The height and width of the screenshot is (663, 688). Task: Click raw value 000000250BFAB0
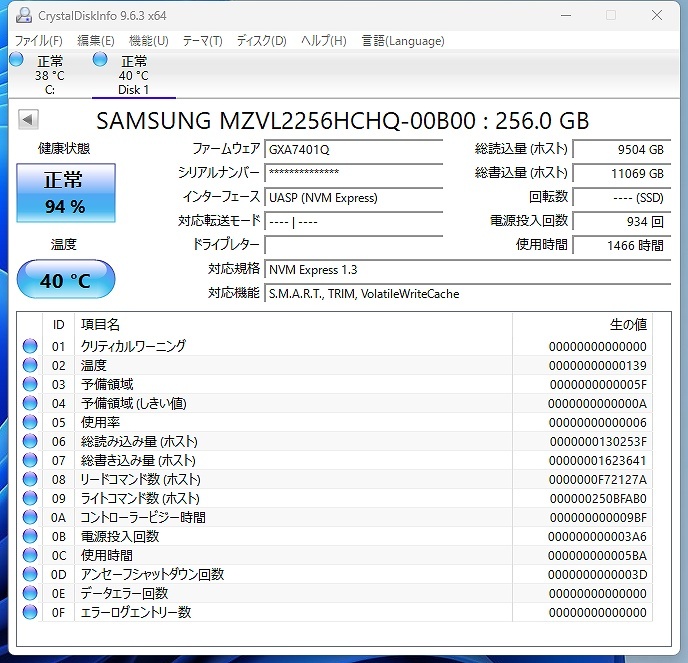point(598,498)
